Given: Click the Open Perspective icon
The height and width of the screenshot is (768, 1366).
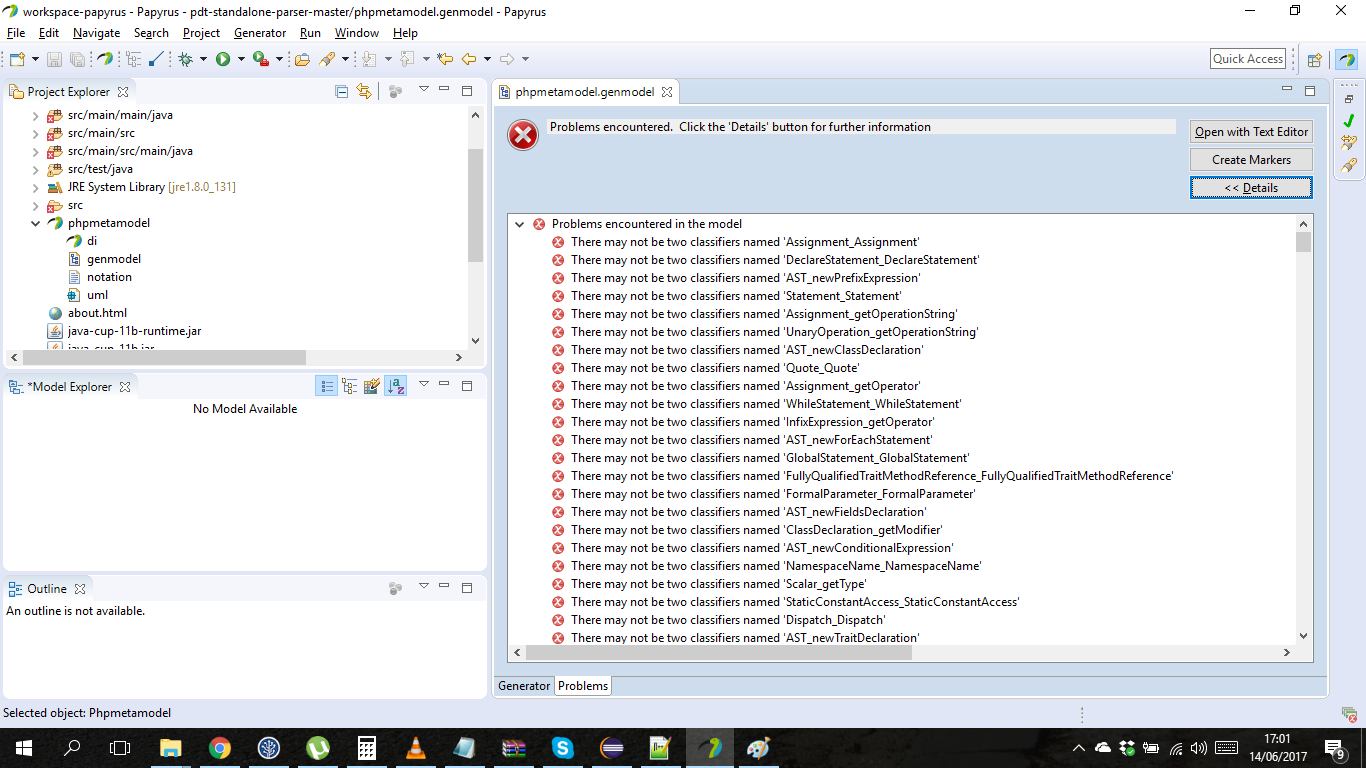Looking at the screenshot, I should pos(1315,59).
